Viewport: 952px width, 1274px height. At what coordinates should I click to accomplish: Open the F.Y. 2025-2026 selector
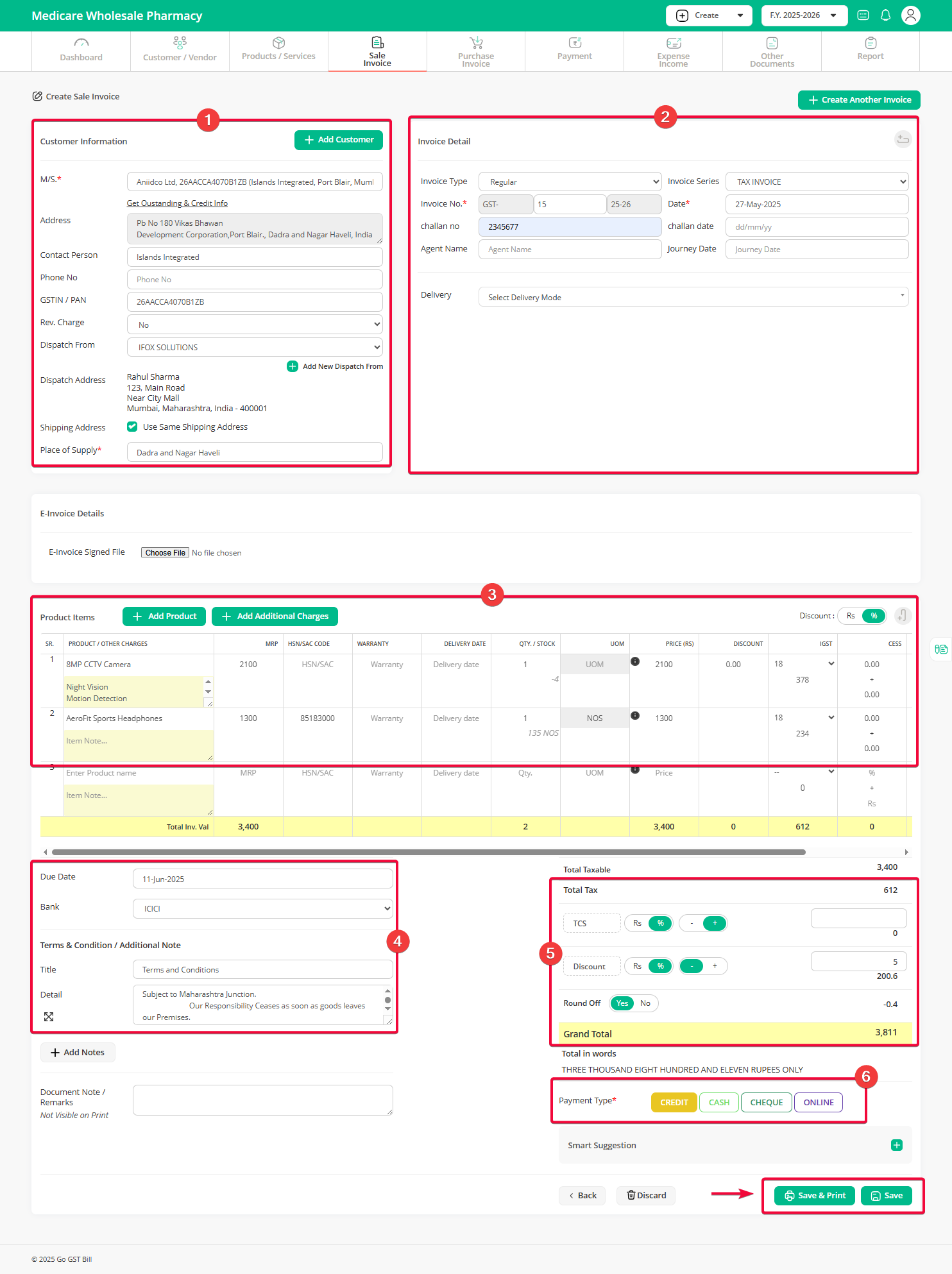(804, 15)
